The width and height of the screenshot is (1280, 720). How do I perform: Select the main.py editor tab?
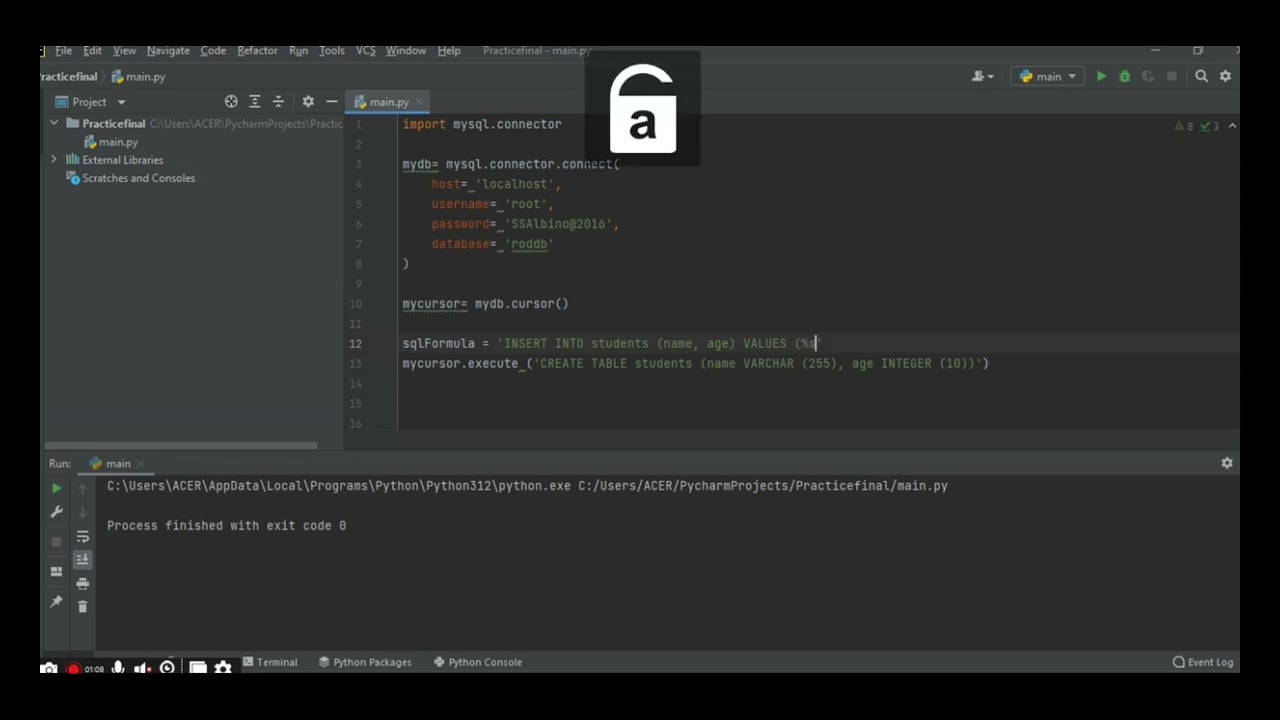[388, 102]
